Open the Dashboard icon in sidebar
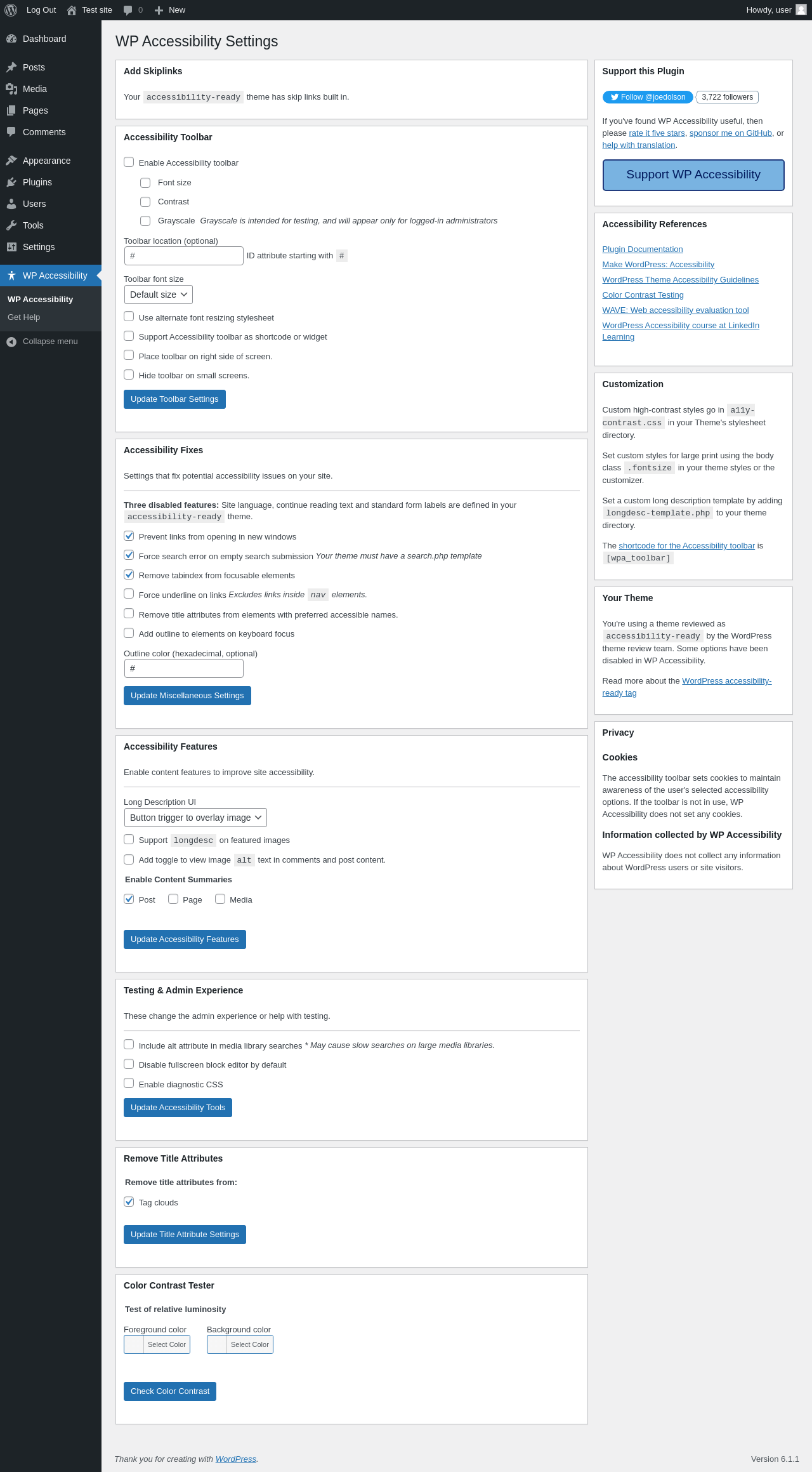 point(11,39)
